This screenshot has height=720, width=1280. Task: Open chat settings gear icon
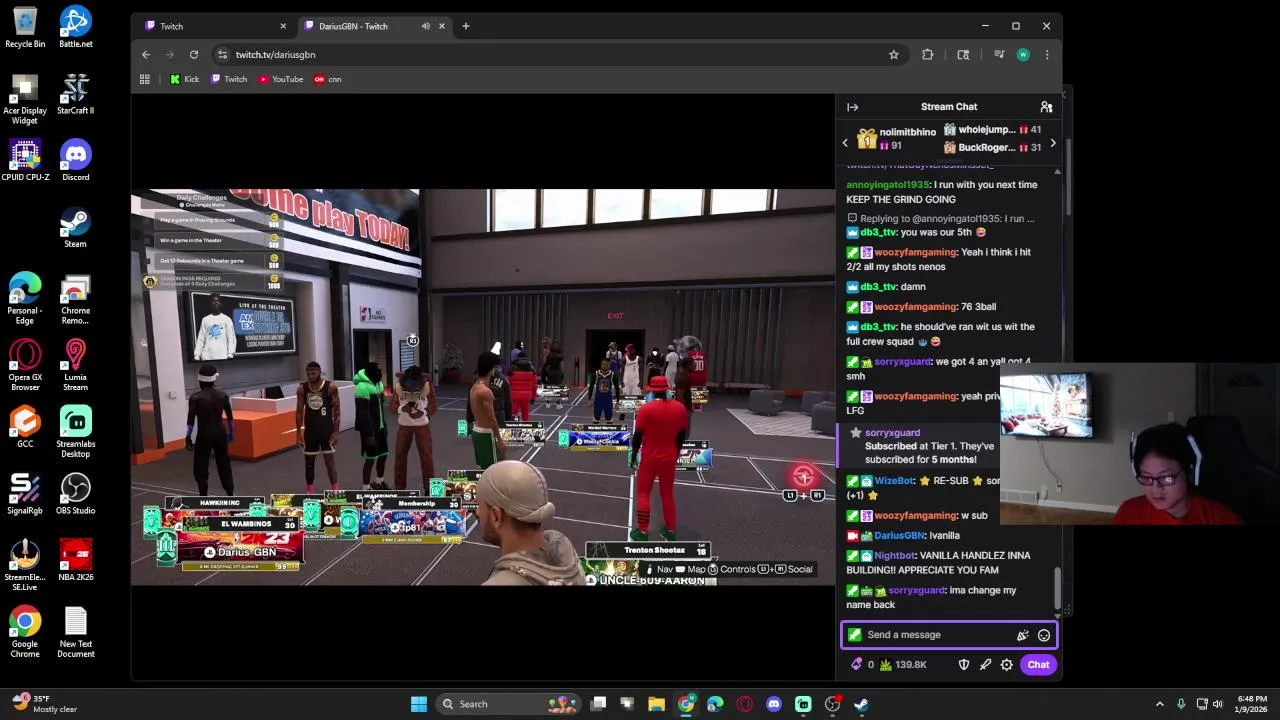click(1007, 664)
